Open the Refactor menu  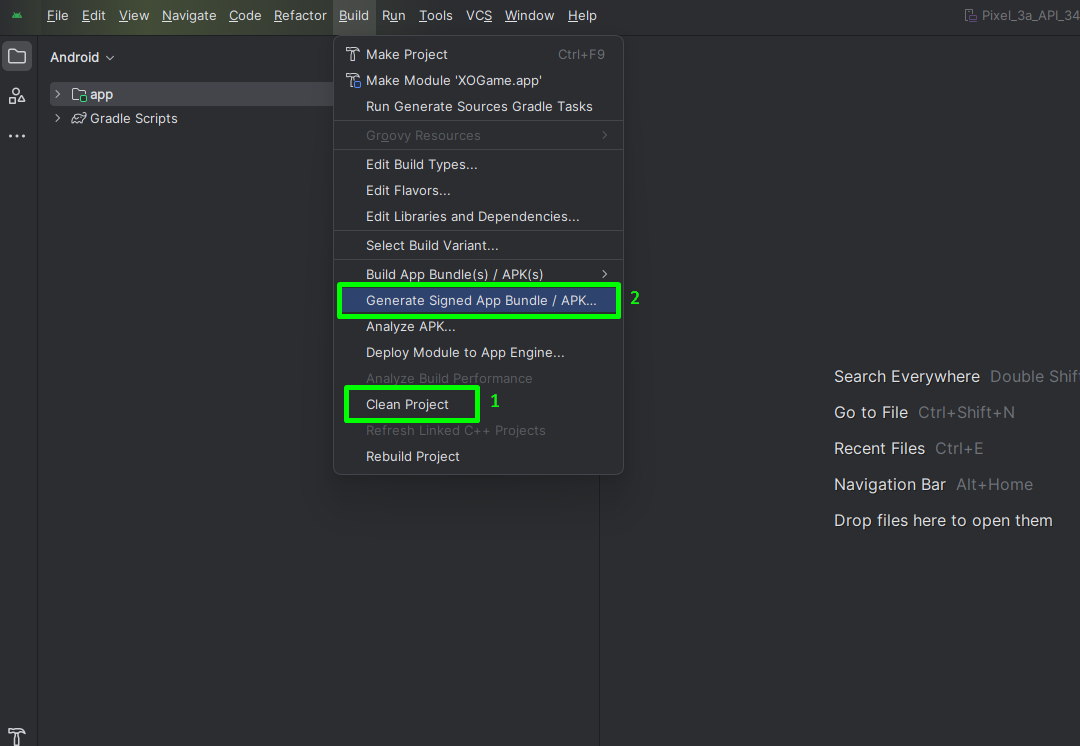tap(300, 15)
